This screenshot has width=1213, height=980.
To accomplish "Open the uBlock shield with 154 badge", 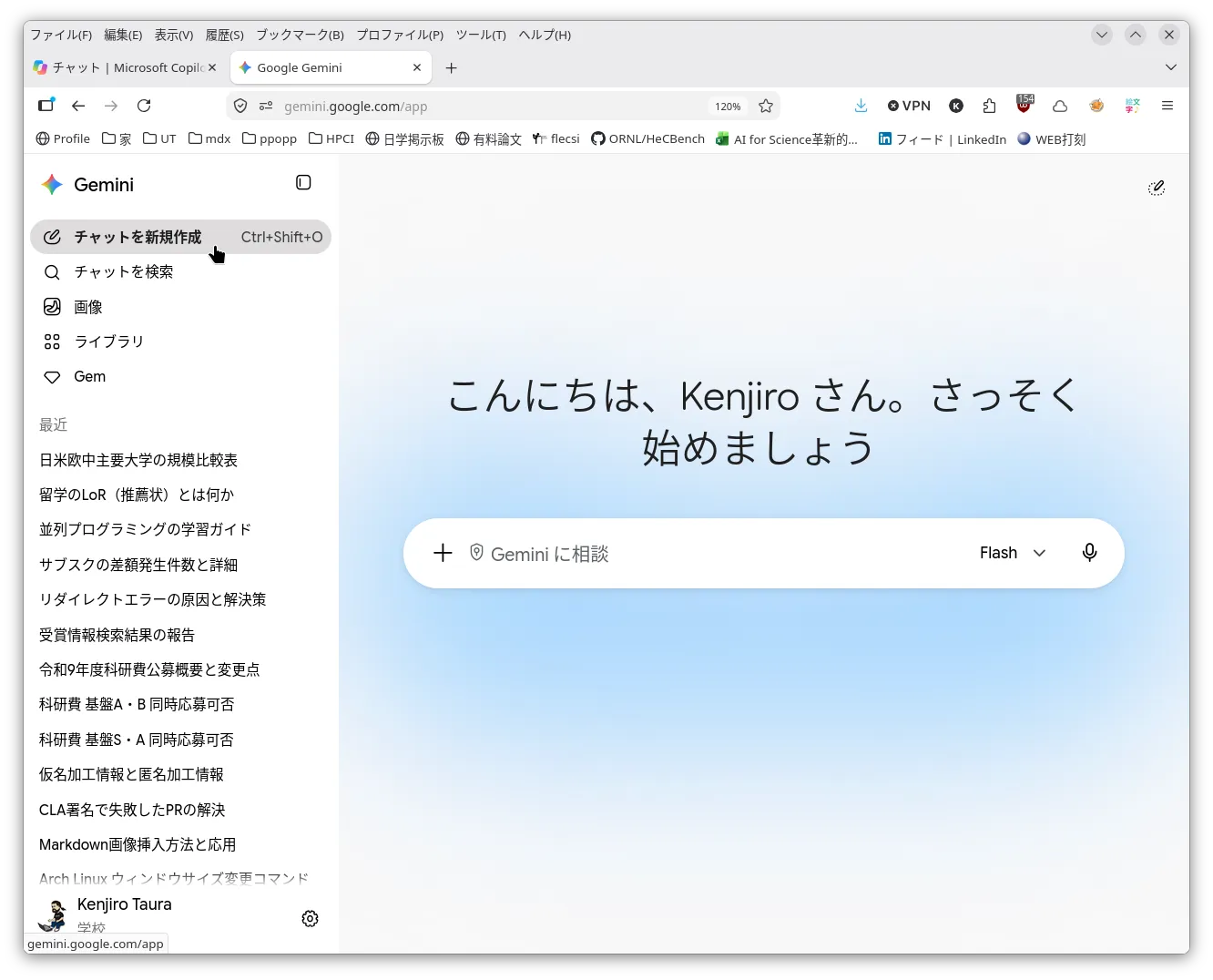I will click(1024, 104).
